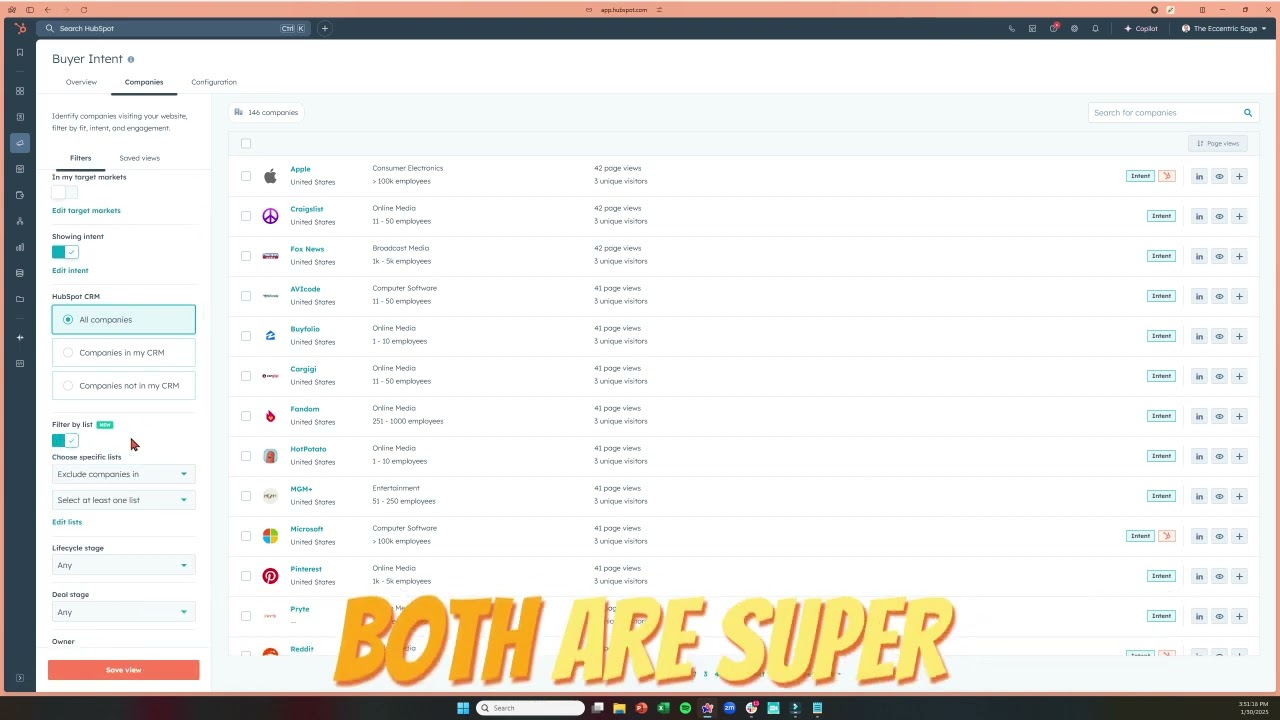The width and height of the screenshot is (1280, 720).
Task: Select the Filters sub-tab
Action: (80, 158)
